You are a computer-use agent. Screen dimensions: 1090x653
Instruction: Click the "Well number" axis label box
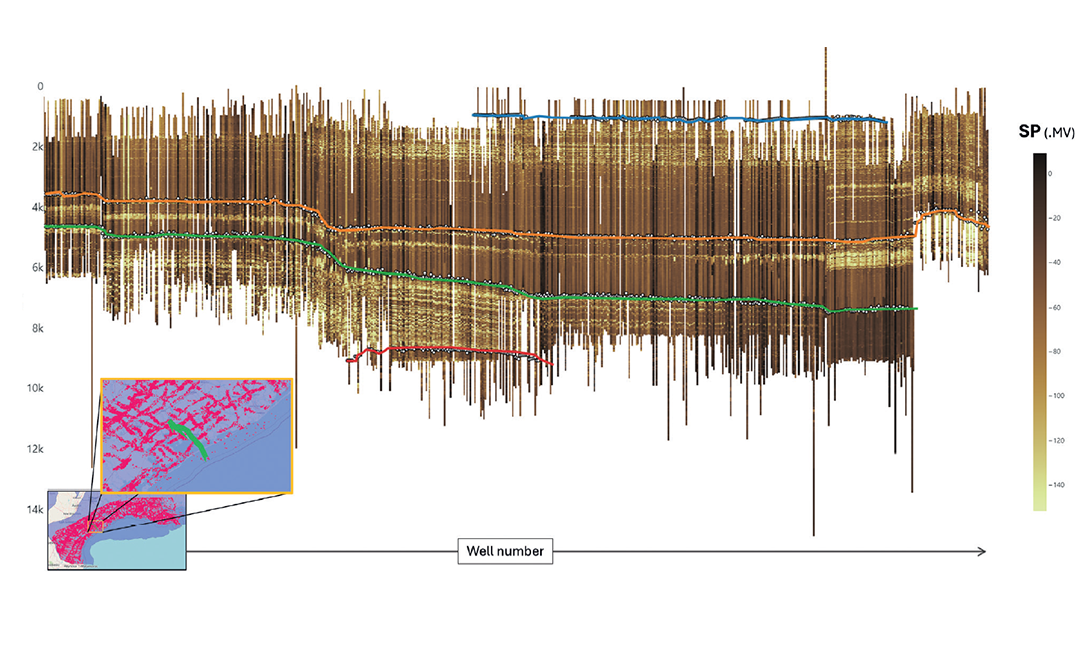tap(505, 551)
